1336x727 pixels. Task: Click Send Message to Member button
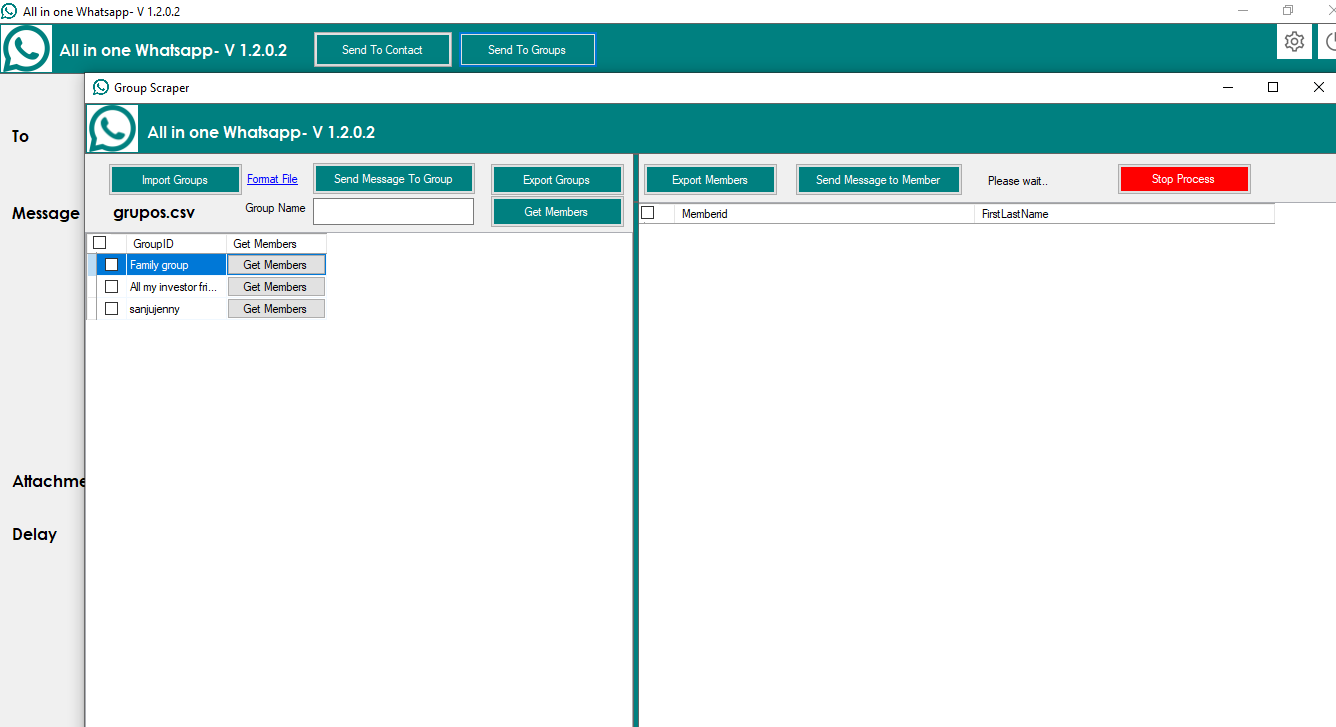[878, 180]
